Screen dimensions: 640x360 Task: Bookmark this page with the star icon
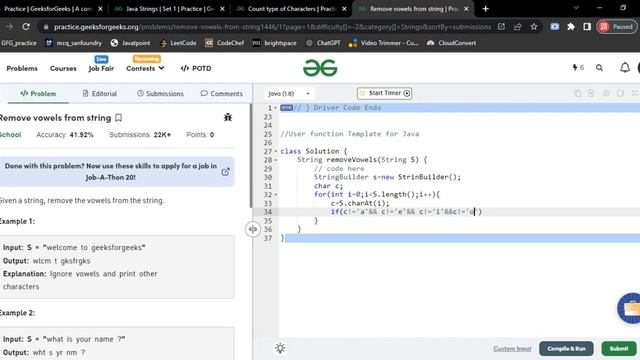point(534,27)
